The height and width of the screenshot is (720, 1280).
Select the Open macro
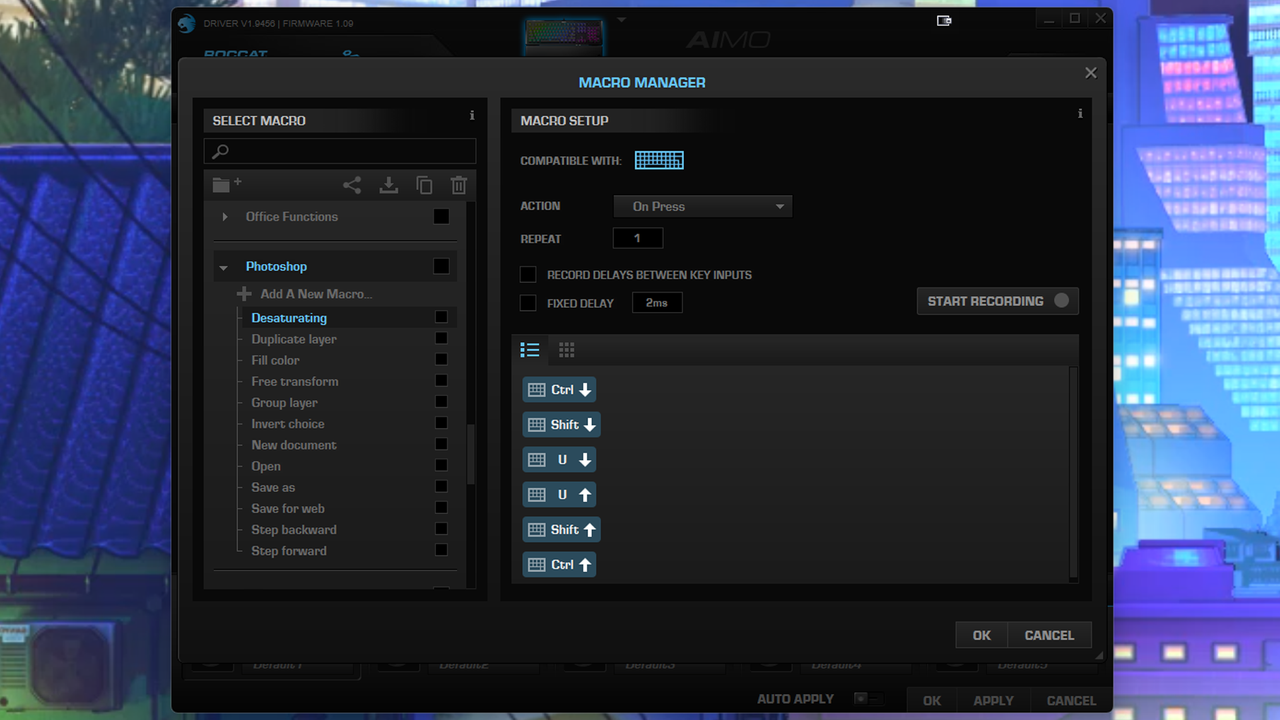[x=266, y=466]
